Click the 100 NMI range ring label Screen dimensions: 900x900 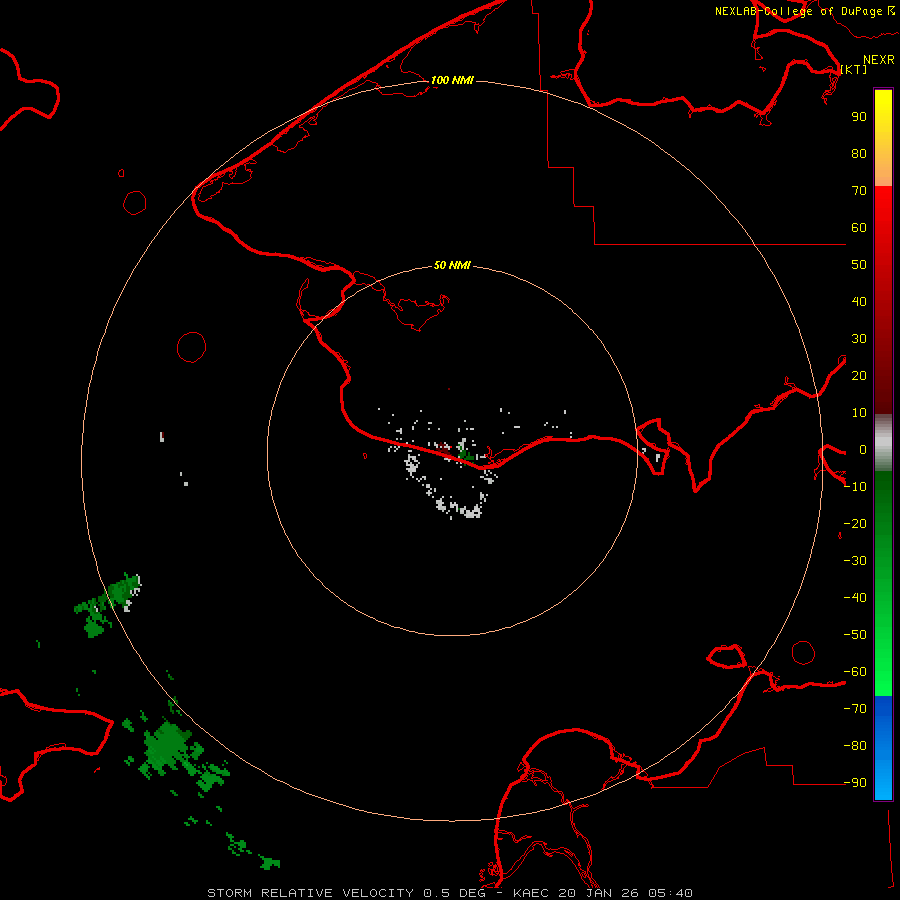[x=452, y=80]
